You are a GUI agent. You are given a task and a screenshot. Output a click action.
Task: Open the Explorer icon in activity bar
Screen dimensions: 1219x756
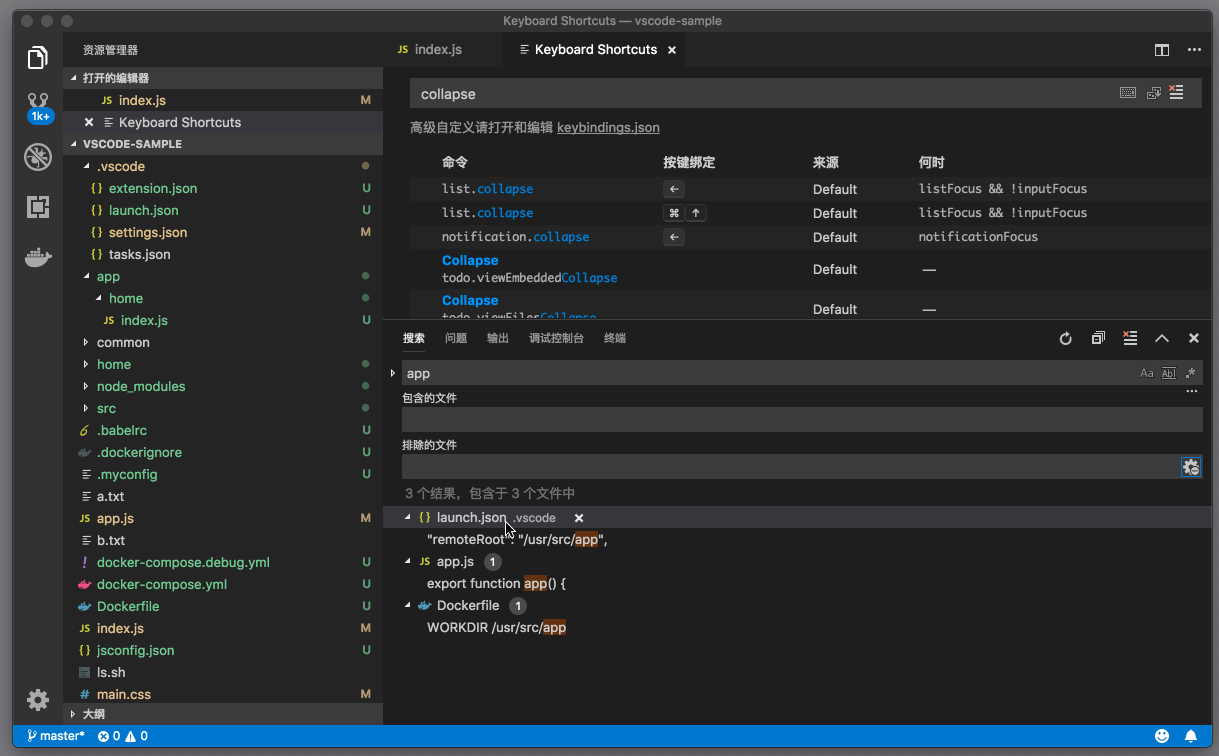38,58
